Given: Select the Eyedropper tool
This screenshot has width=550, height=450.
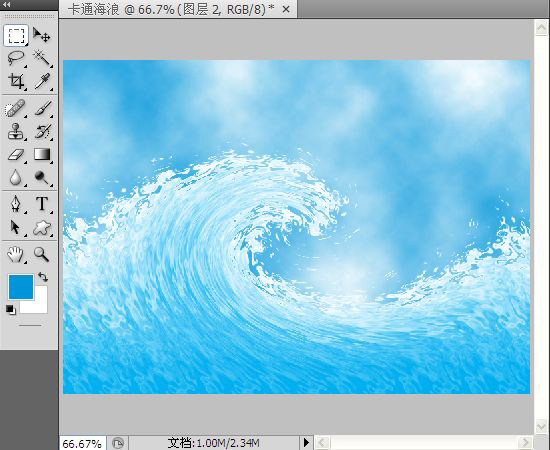Looking at the screenshot, I should coord(42,81).
